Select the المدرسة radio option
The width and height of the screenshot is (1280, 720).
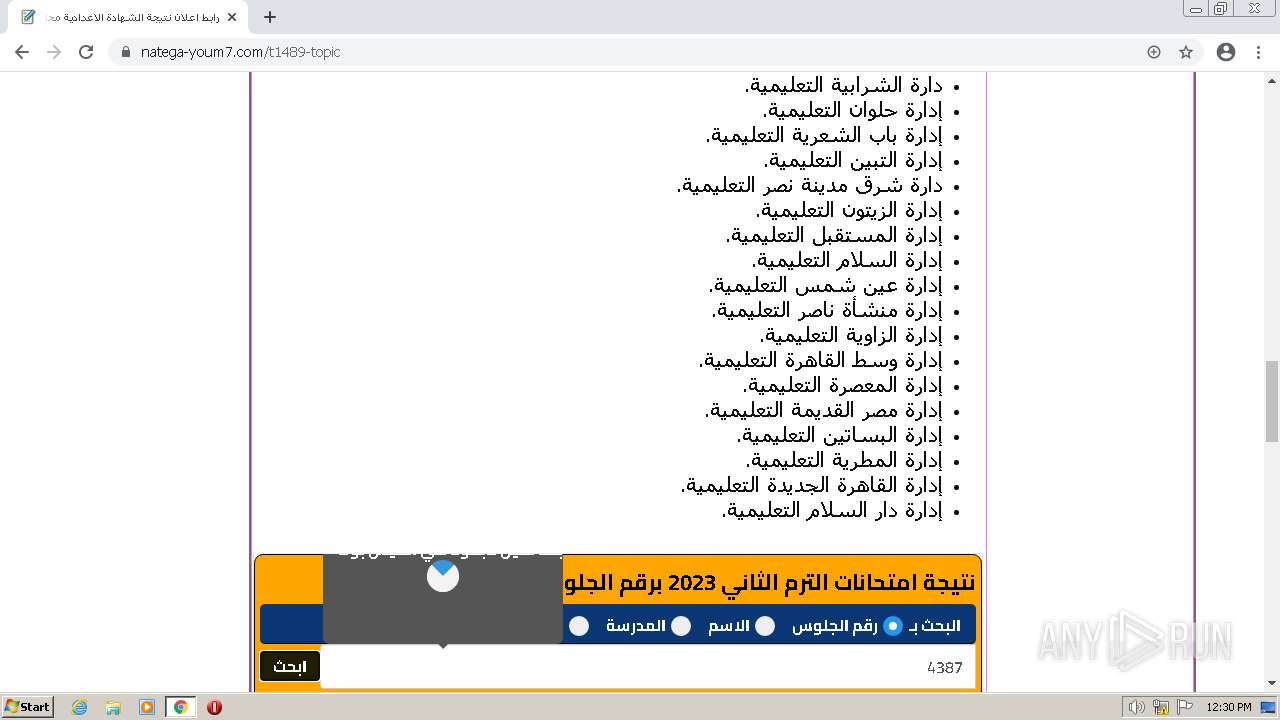coord(681,626)
